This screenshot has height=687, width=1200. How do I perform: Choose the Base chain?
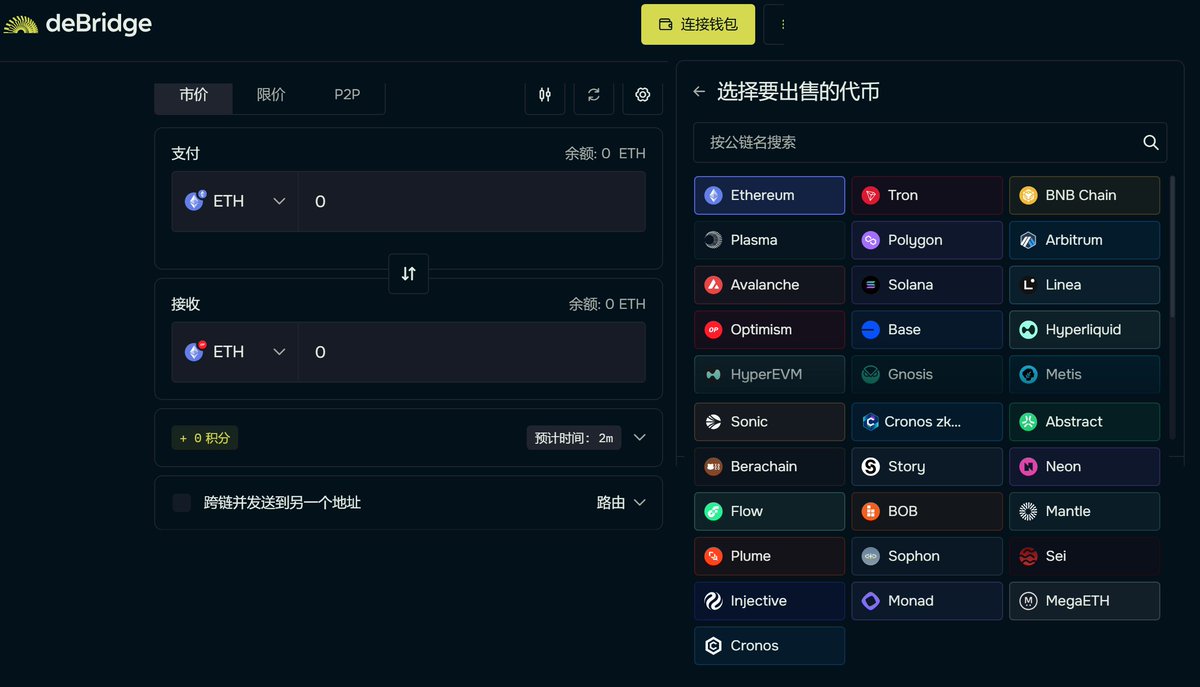[x=927, y=329]
